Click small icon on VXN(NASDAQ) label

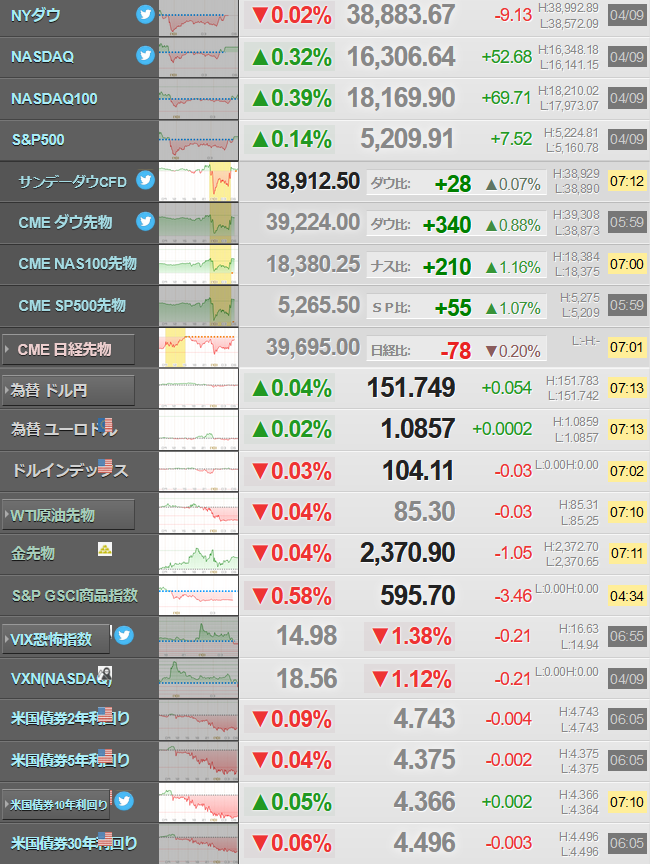click(105, 673)
